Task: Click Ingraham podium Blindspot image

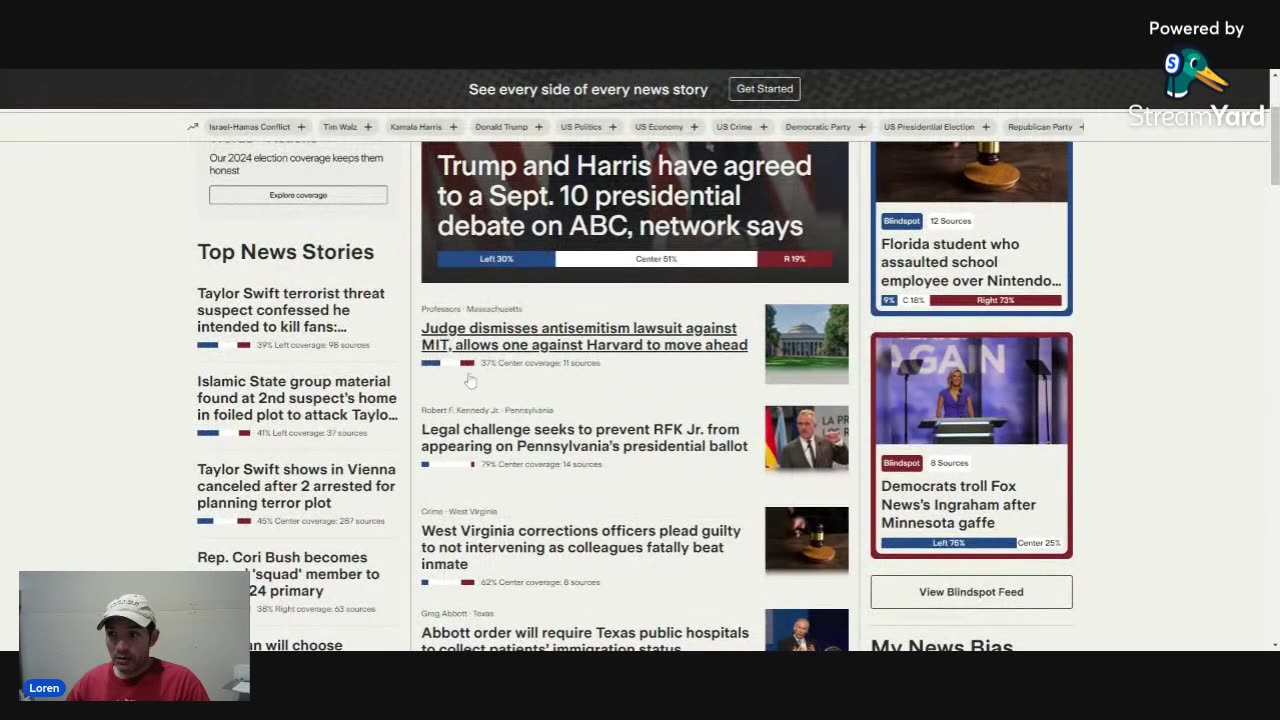Action: pos(971,391)
